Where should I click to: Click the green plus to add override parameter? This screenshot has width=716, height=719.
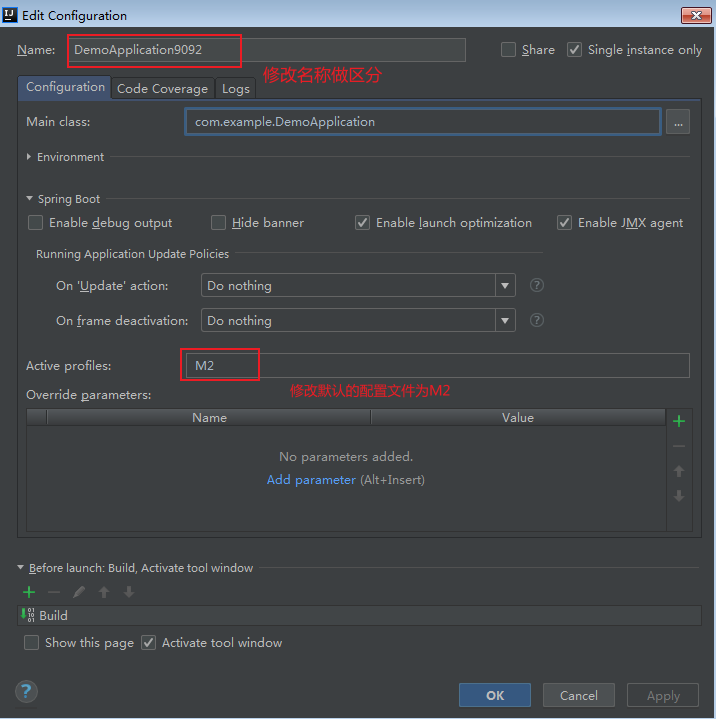[679, 421]
